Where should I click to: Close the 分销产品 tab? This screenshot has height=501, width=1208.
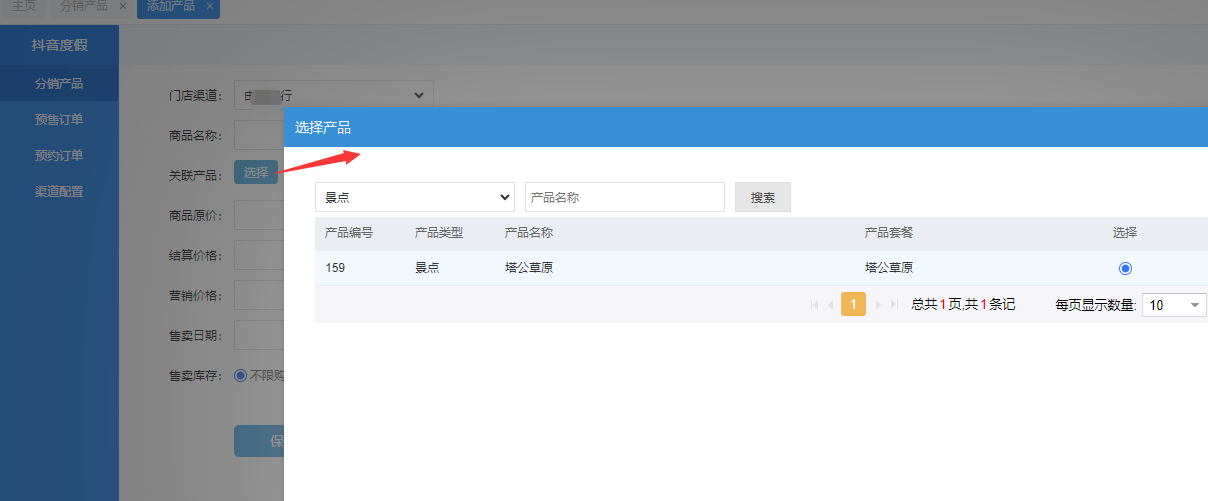point(122,6)
